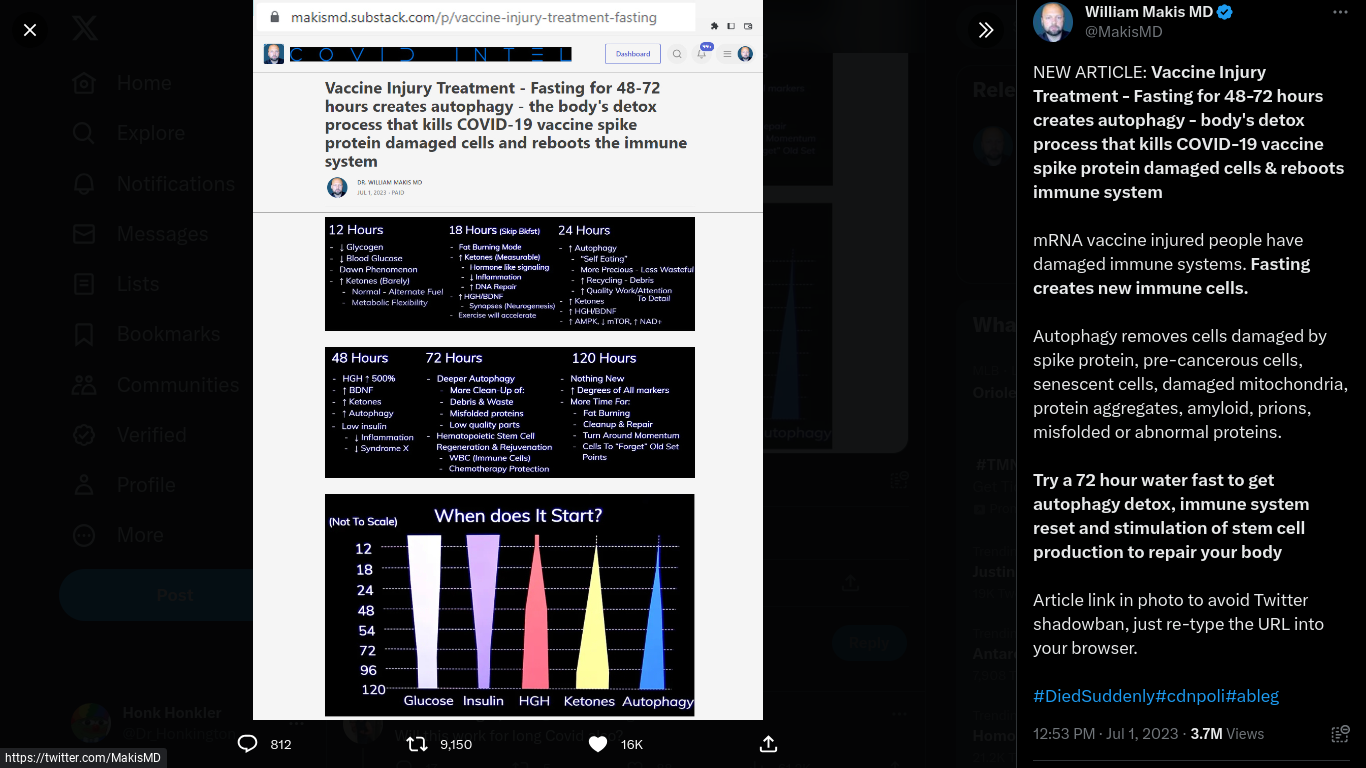This screenshot has height=768, width=1366.
Task: Like the tweet with the heart icon
Action: click(x=598, y=744)
